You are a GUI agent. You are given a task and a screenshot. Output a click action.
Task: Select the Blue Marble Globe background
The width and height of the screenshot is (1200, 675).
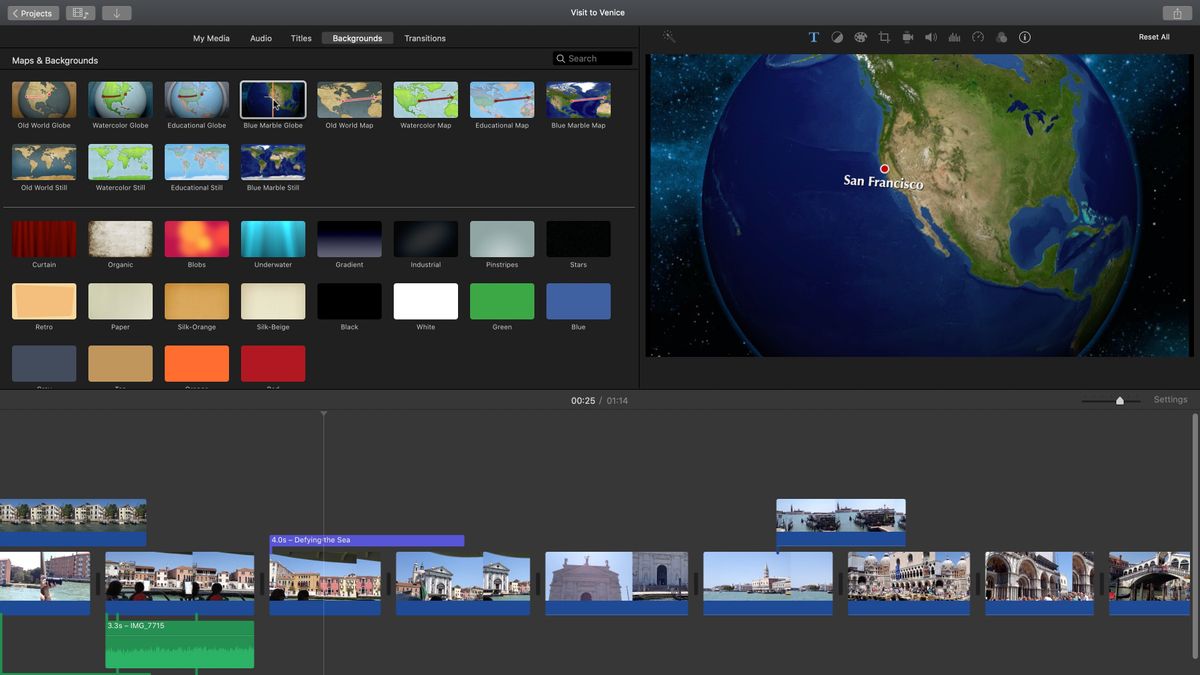(272, 100)
